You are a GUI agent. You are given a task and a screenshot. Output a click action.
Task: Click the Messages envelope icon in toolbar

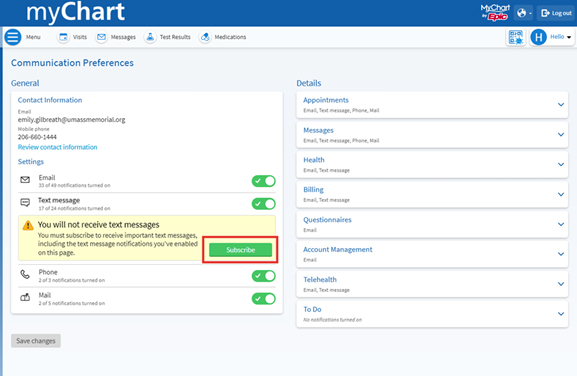pyautogui.click(x=101, y=37)
